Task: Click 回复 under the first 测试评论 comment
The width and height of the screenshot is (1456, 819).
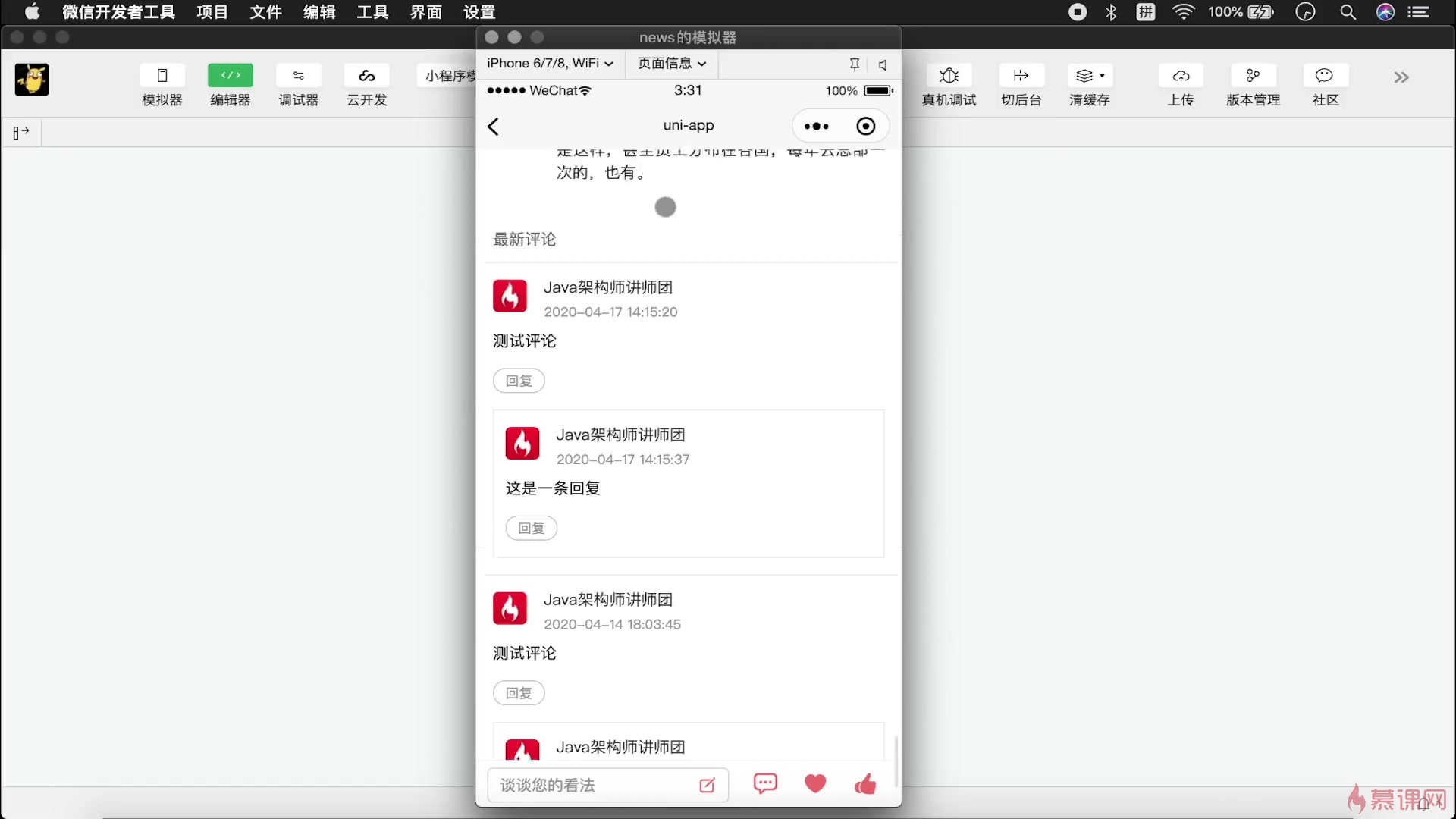Action: 519,381
